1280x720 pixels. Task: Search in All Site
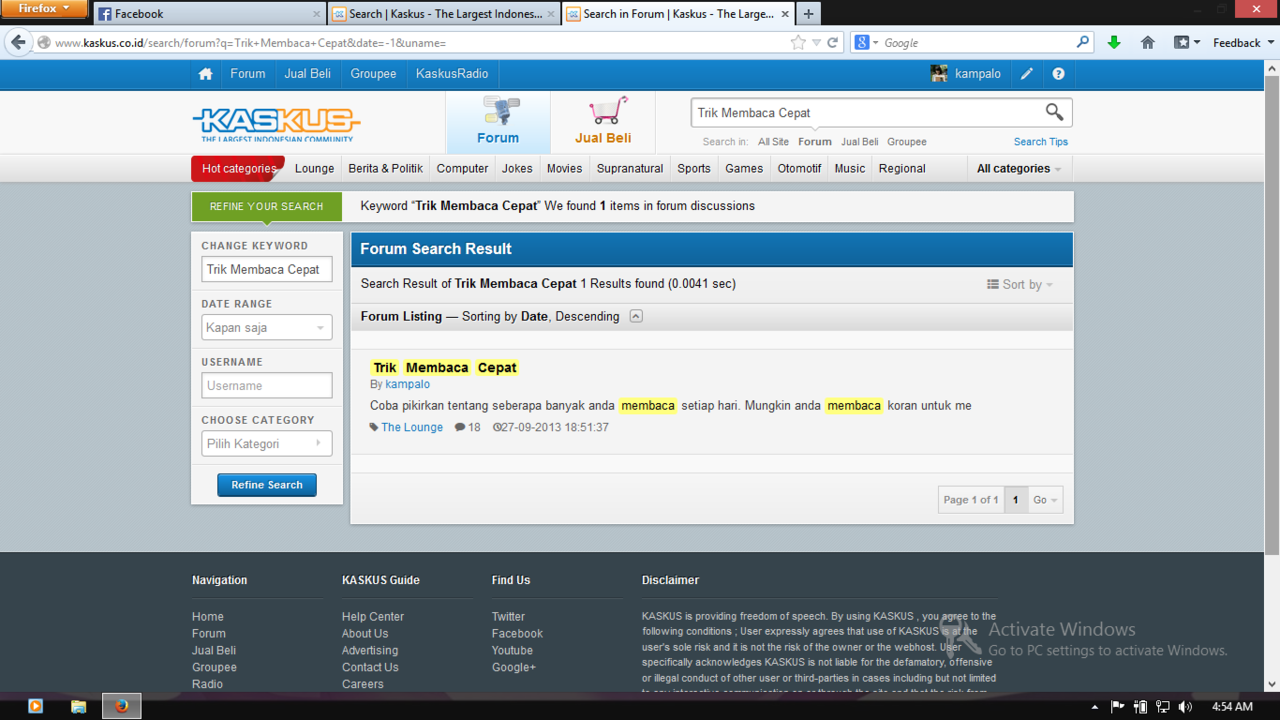pos(773,142)
